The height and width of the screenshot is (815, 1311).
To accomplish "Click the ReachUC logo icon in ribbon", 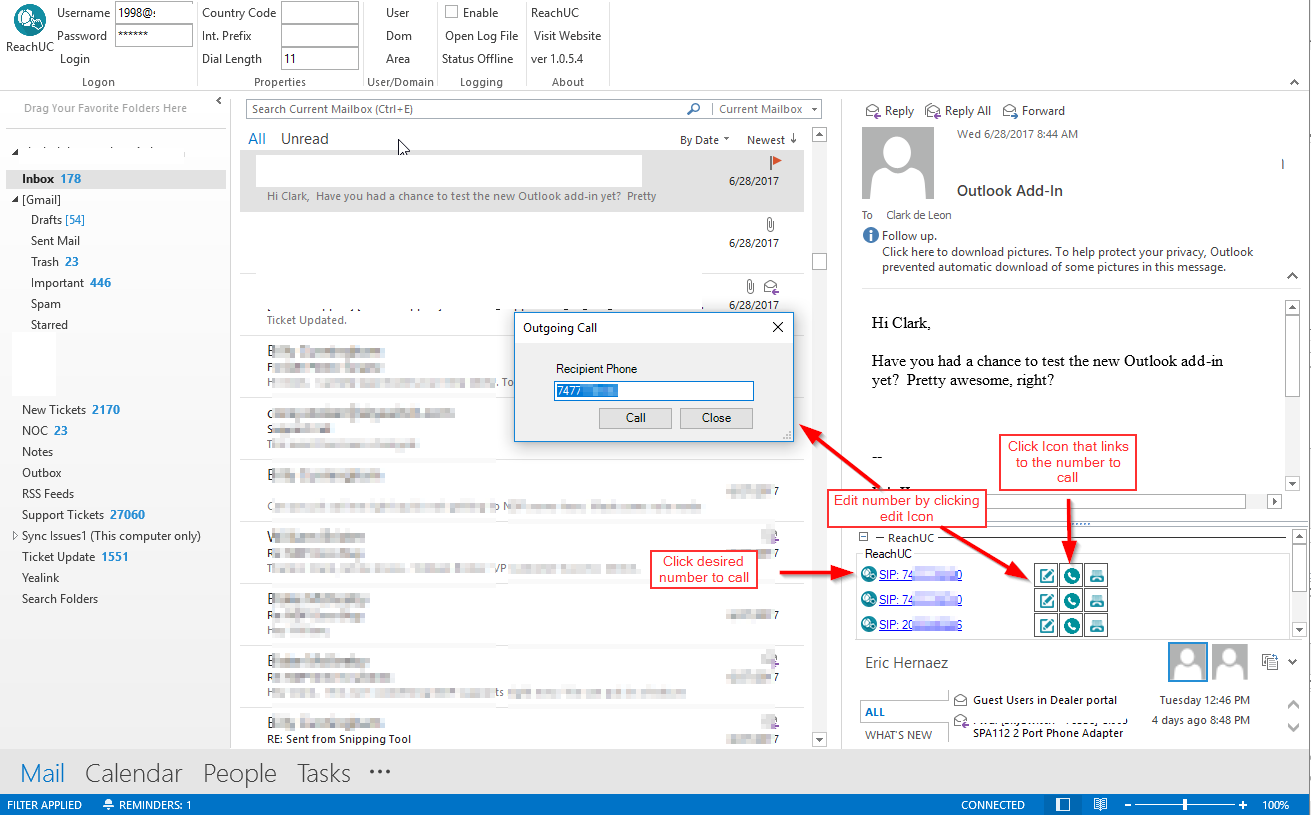I will click(x=30, y=21).
